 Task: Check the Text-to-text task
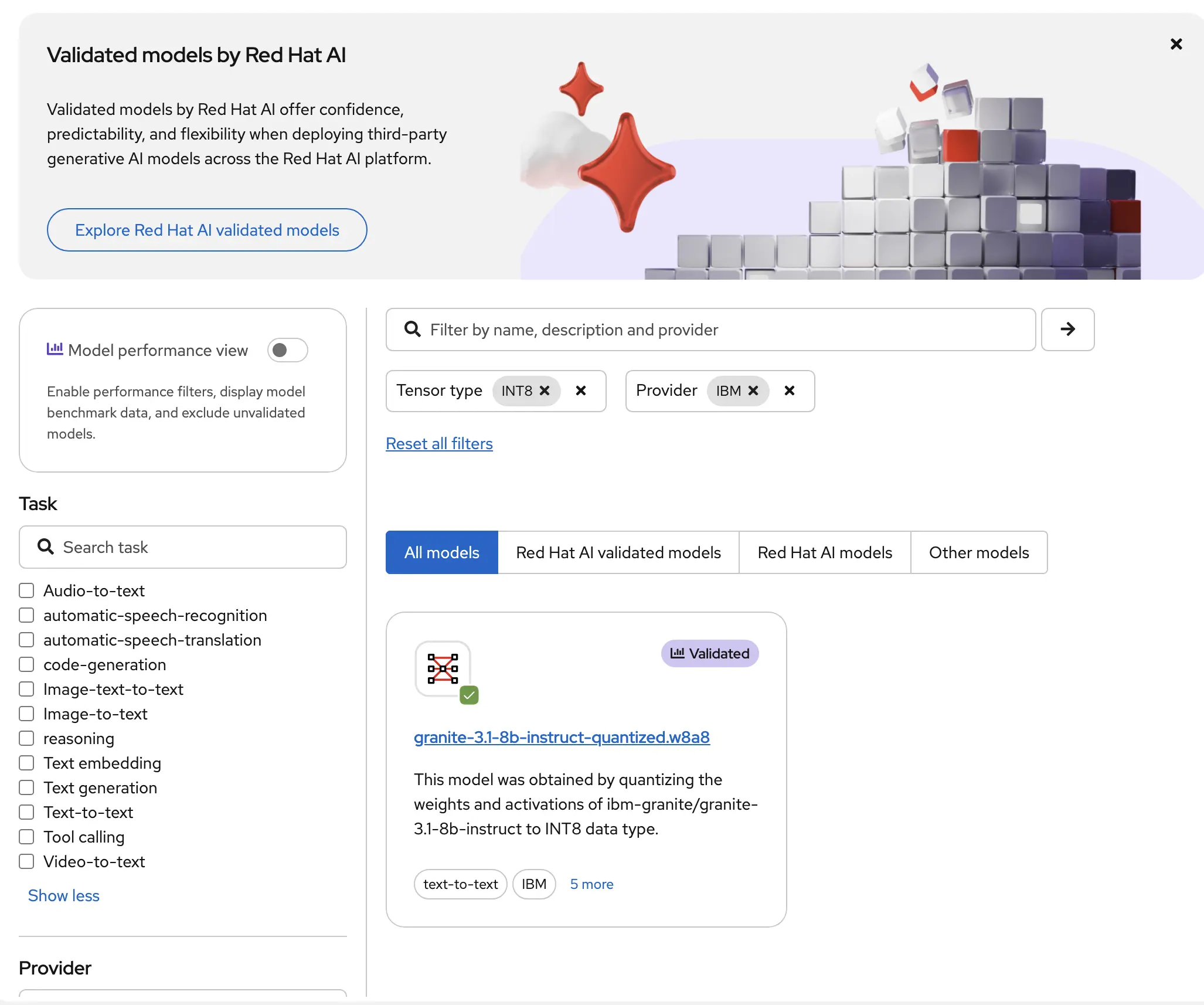point(26,812)
